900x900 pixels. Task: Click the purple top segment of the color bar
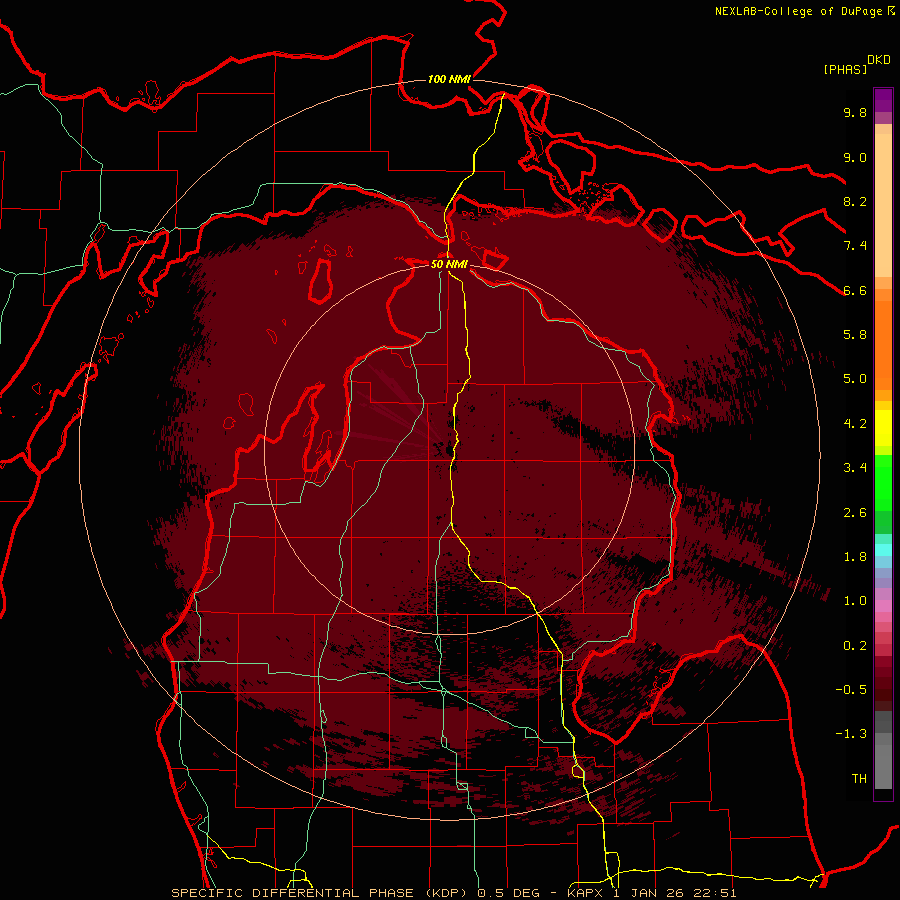(x=883, y=100)
